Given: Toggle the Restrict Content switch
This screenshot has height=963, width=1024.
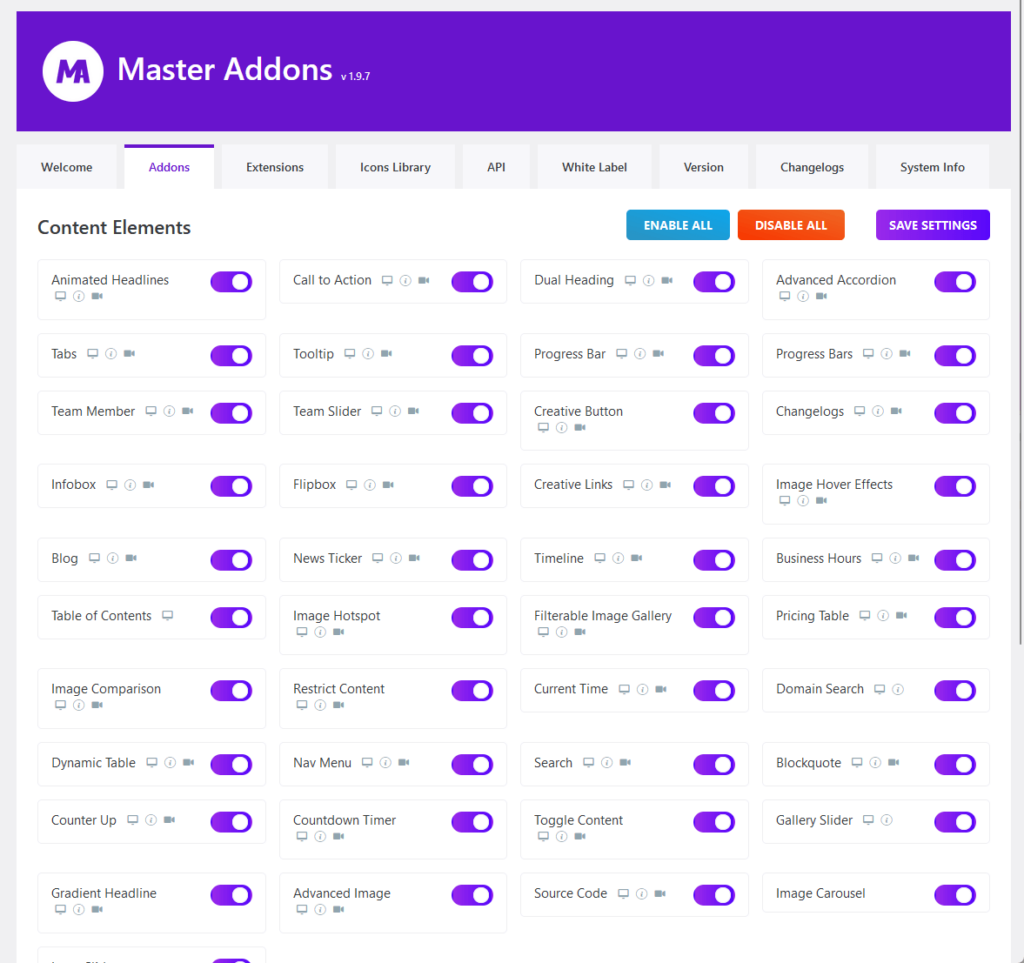Looking at the screenshot, I should tap(472, 691).
